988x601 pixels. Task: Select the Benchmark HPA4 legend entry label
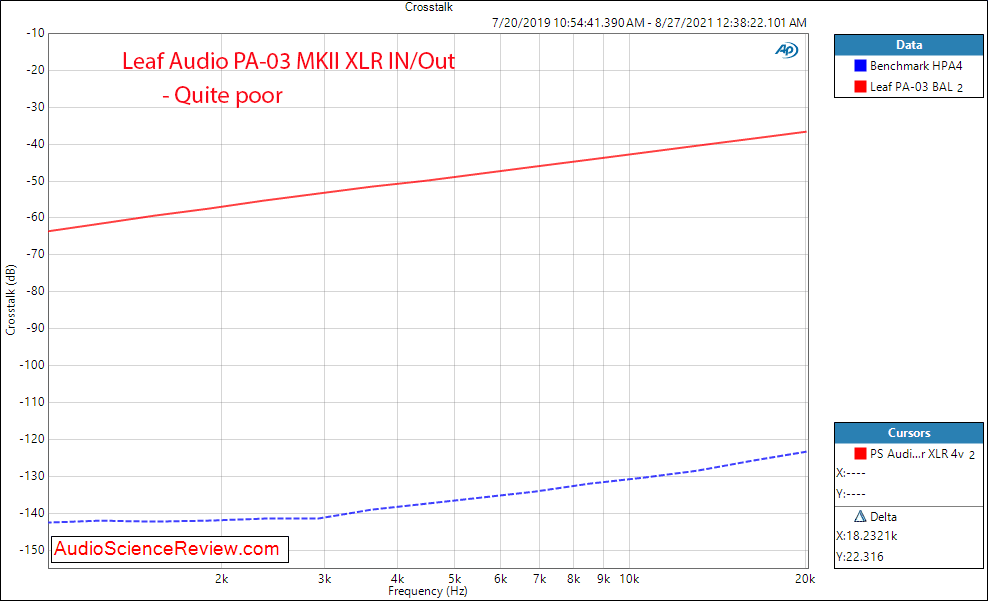point(916,66)
